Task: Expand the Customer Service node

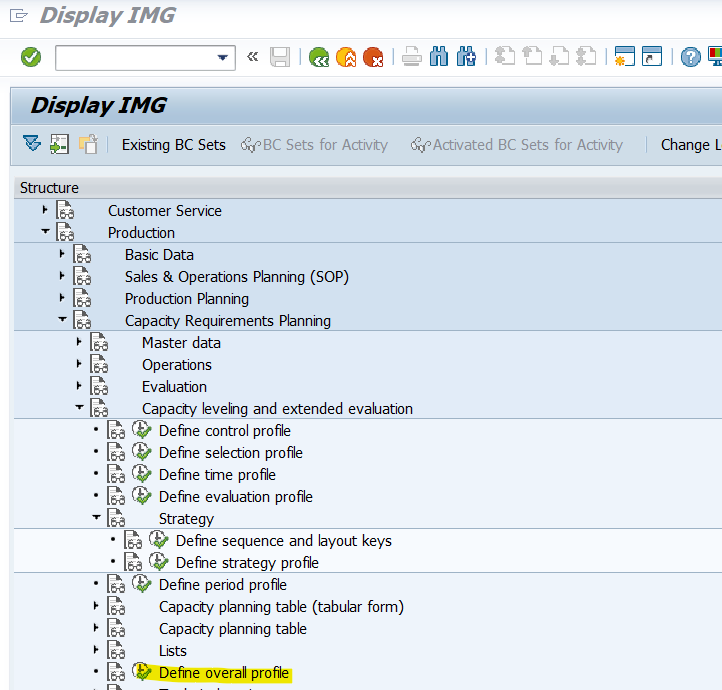Action: pos(45,210)
